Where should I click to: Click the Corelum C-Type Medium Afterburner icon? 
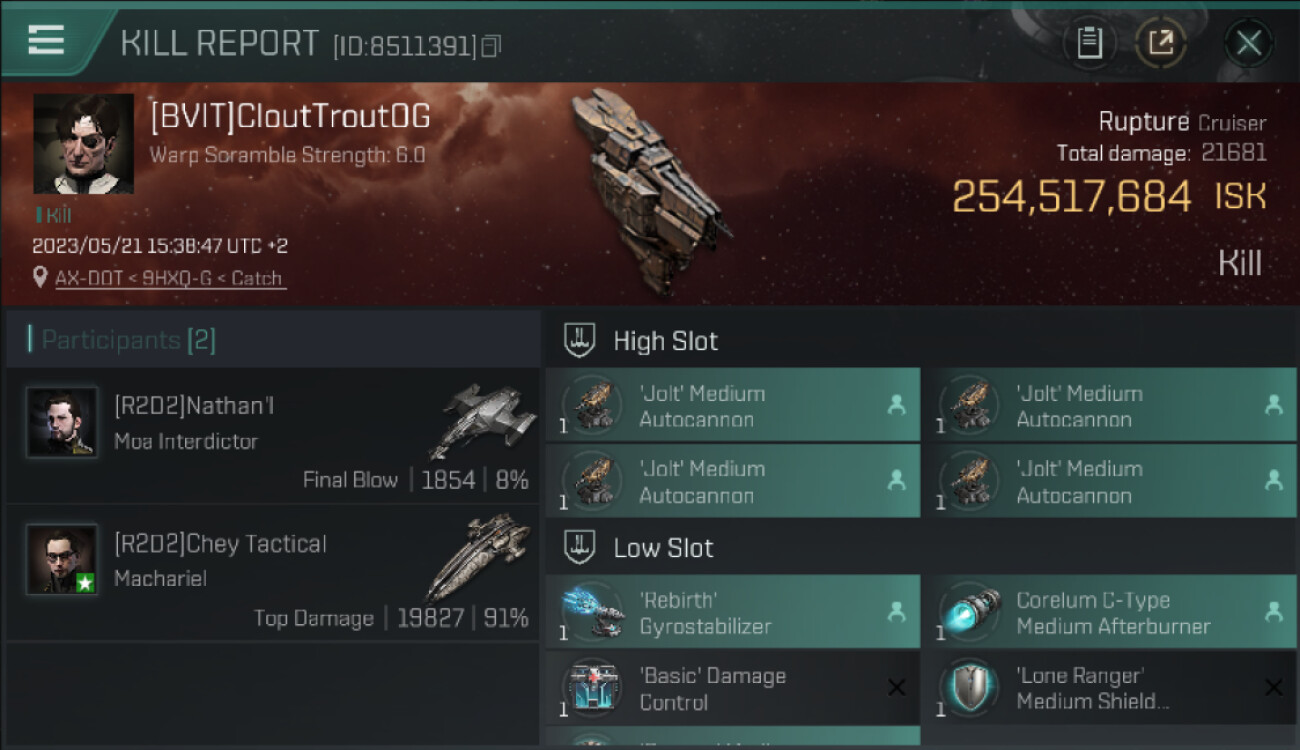tap(969, 612)
